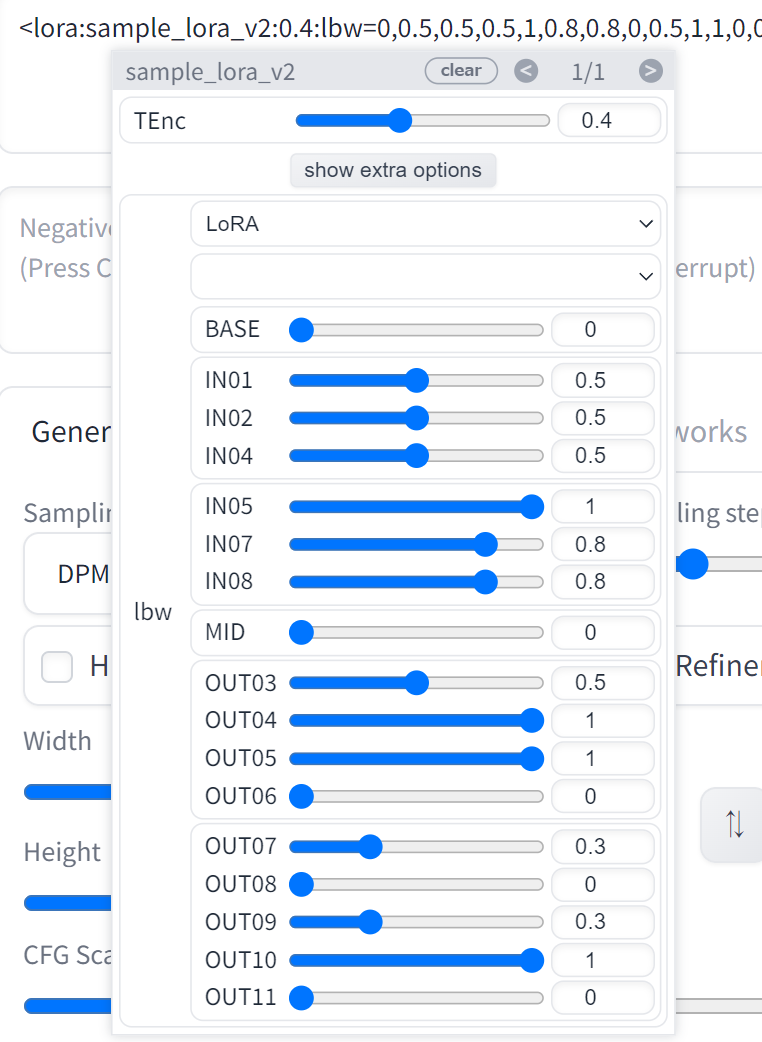Click the MID slider track
The height and width of the screenshot is (1042, 762).
point(420,633)
